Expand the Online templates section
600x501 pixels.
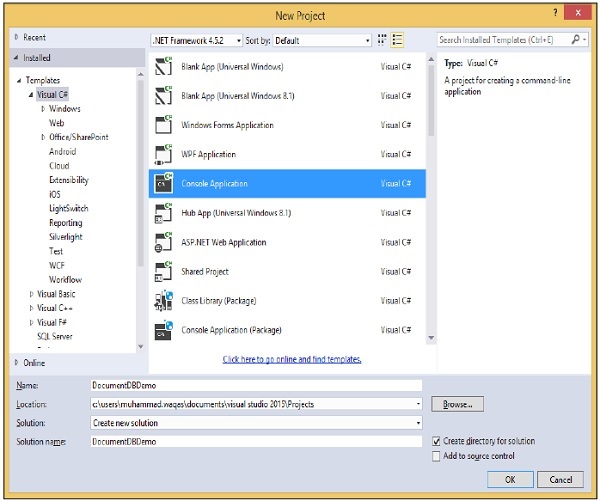(16, 362)
